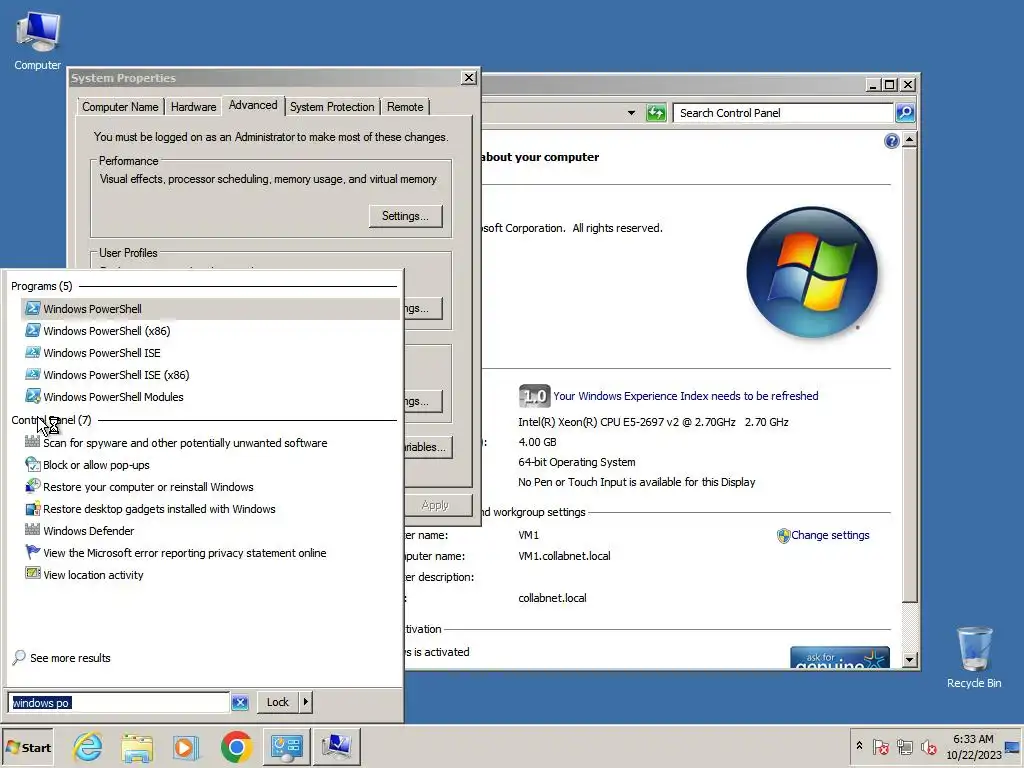This screenshot has height=768, width=1024.
Task: Open Windows PowerShell ISE (x86) result
Action: point(210,375)
